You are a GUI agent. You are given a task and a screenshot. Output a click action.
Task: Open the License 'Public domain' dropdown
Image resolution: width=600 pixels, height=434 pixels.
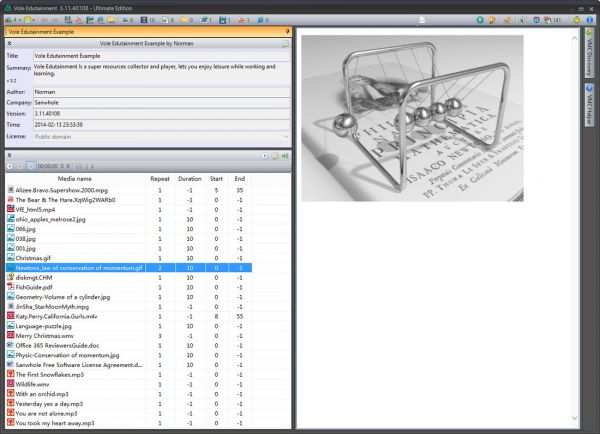(286, 137)
